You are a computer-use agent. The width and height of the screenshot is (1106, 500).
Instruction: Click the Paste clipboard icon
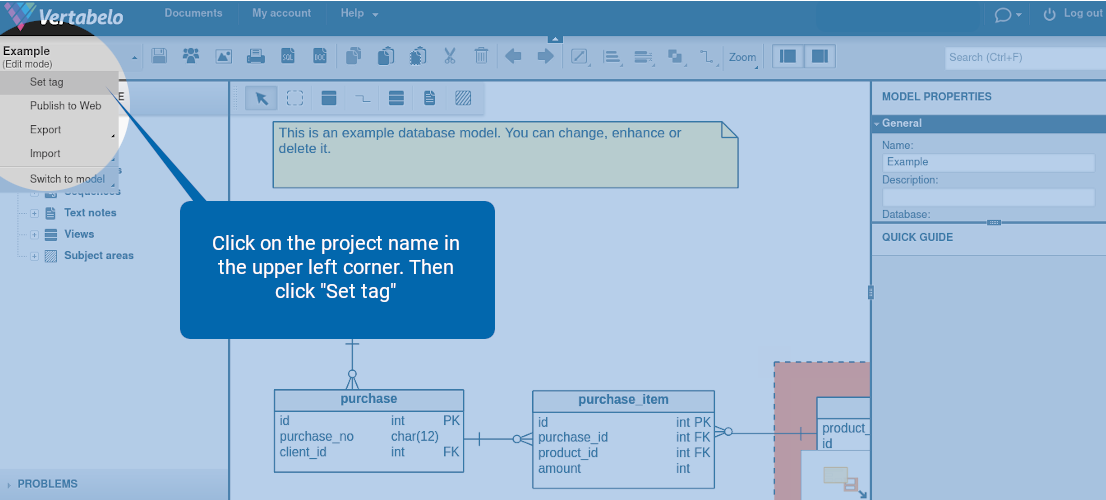[x=385, y=56]
